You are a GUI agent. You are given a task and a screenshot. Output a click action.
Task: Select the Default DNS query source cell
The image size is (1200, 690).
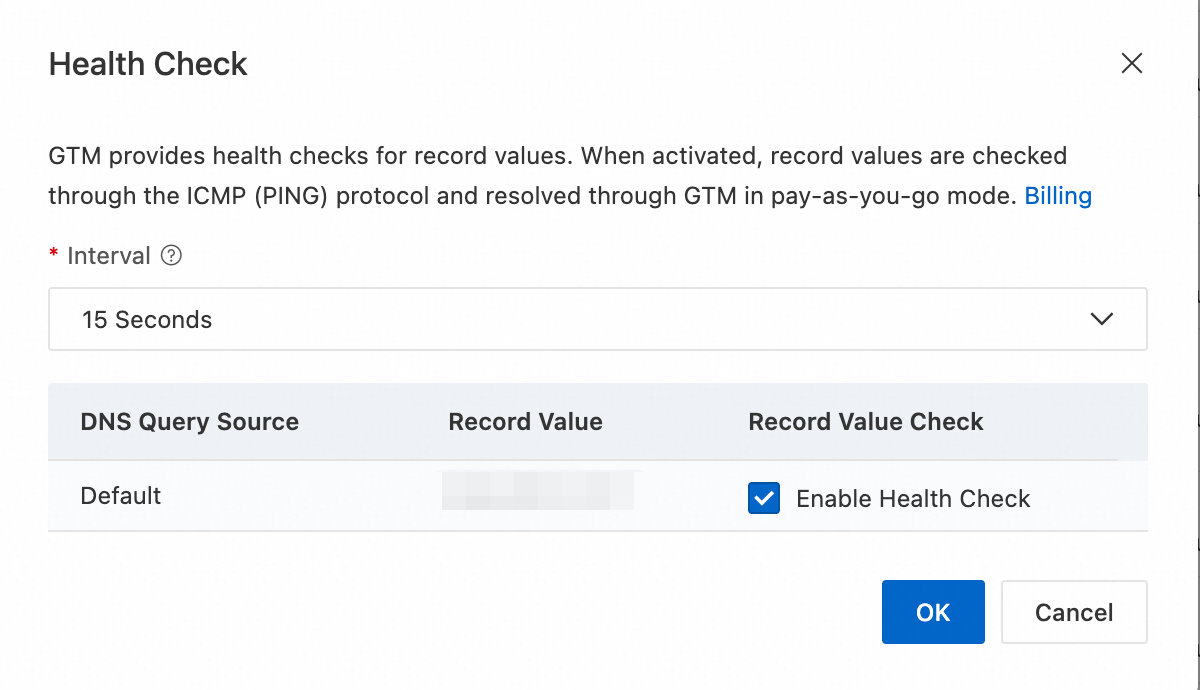(121, 496)
